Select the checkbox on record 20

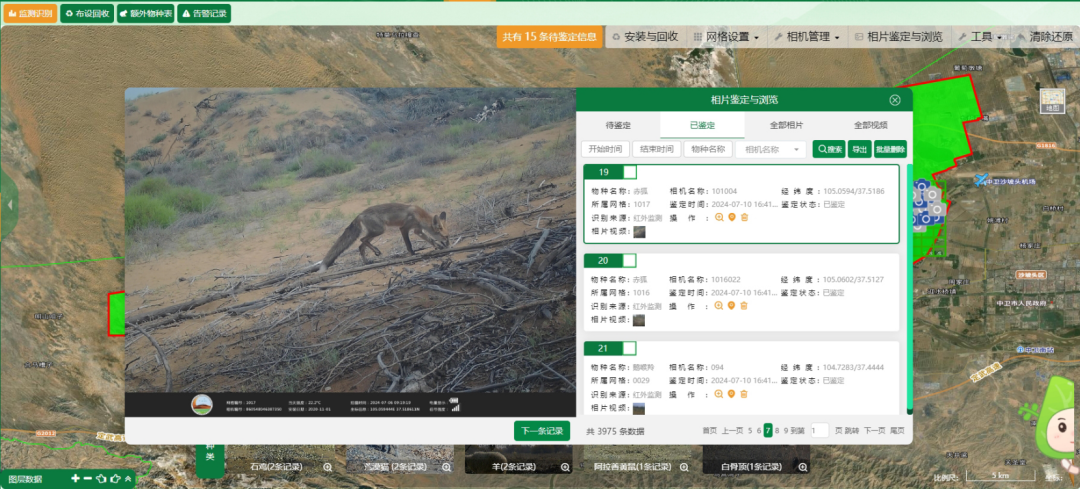(630, 260)
